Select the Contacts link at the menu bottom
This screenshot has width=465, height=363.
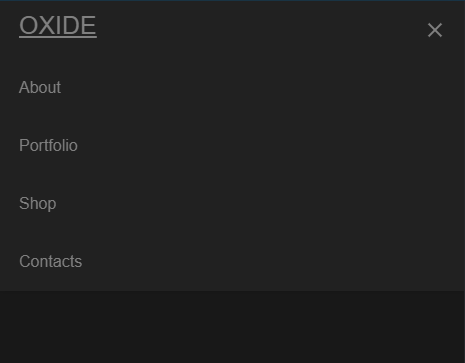[x=50, y=261]
